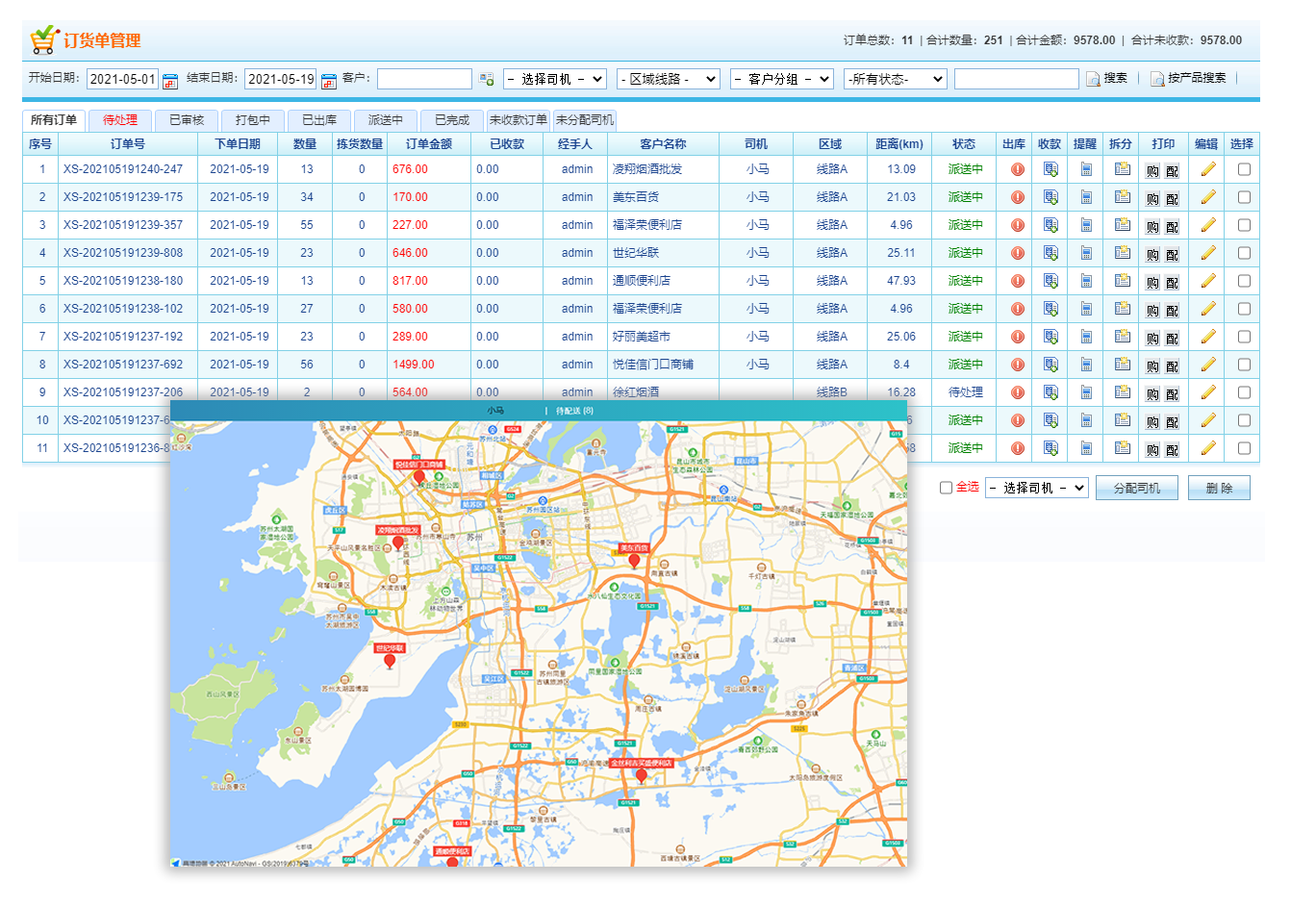
Task: Click the 删除 button
Action: [x=1219, y=488]
